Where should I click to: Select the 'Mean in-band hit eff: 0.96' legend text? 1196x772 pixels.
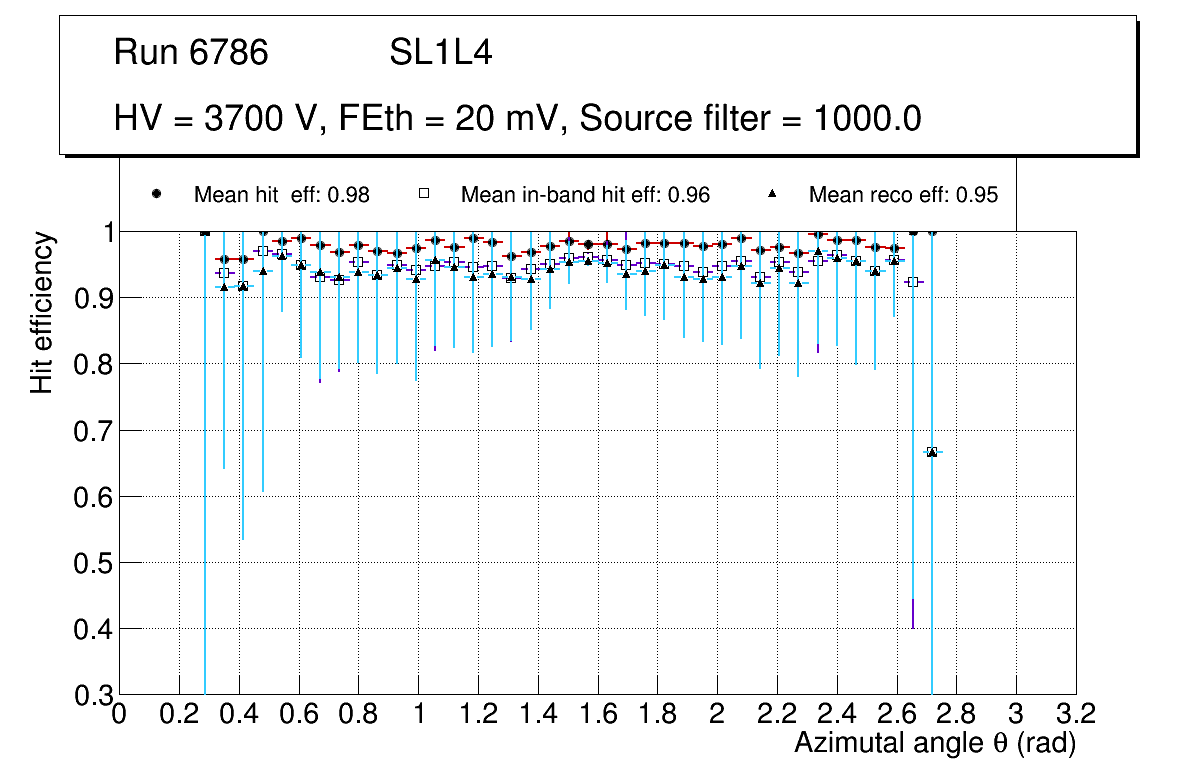click(x=585, y=195)
